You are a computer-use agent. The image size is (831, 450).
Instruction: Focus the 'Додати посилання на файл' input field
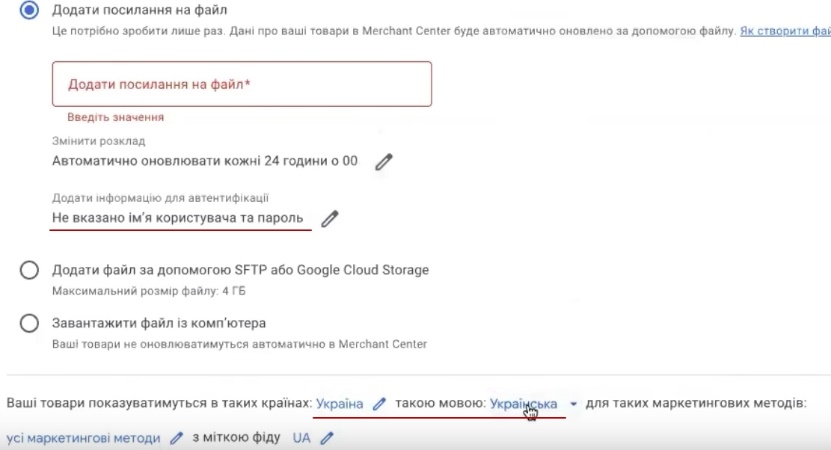click(x=241, y=84)
